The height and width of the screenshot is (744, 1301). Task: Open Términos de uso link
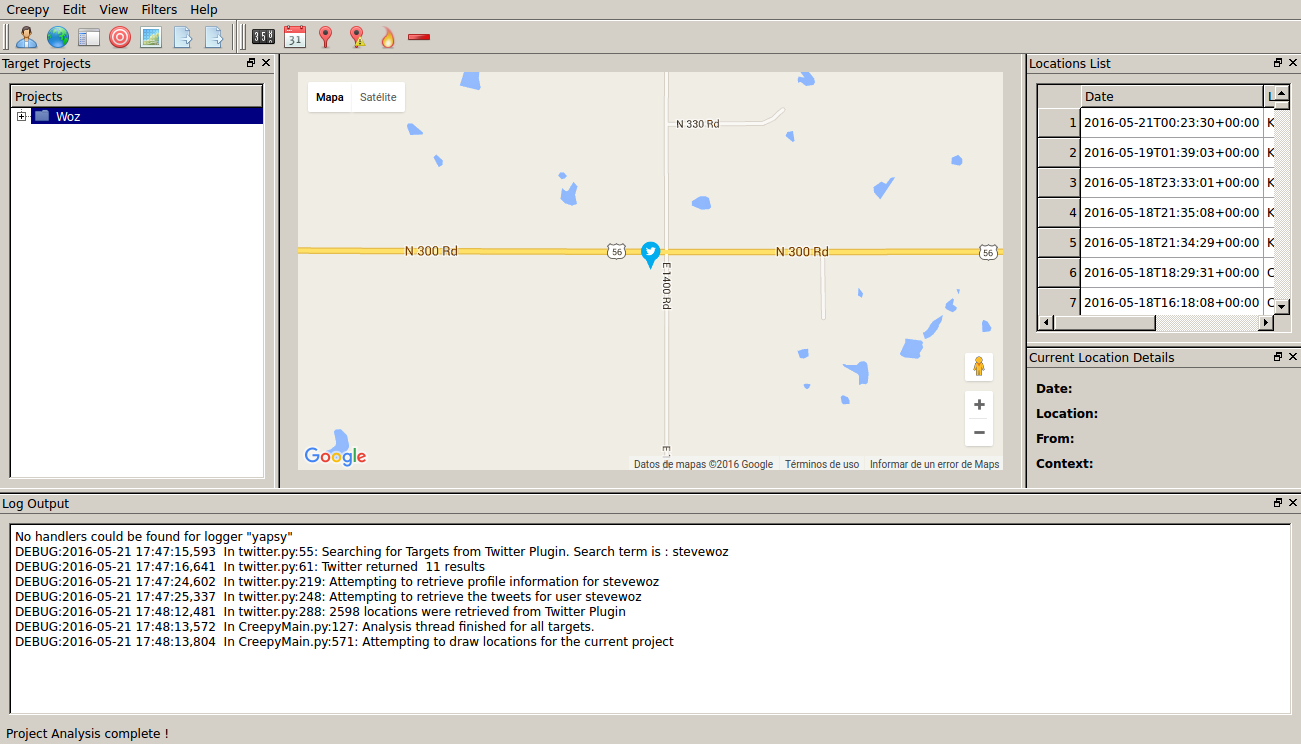click(x=822, y=464)
